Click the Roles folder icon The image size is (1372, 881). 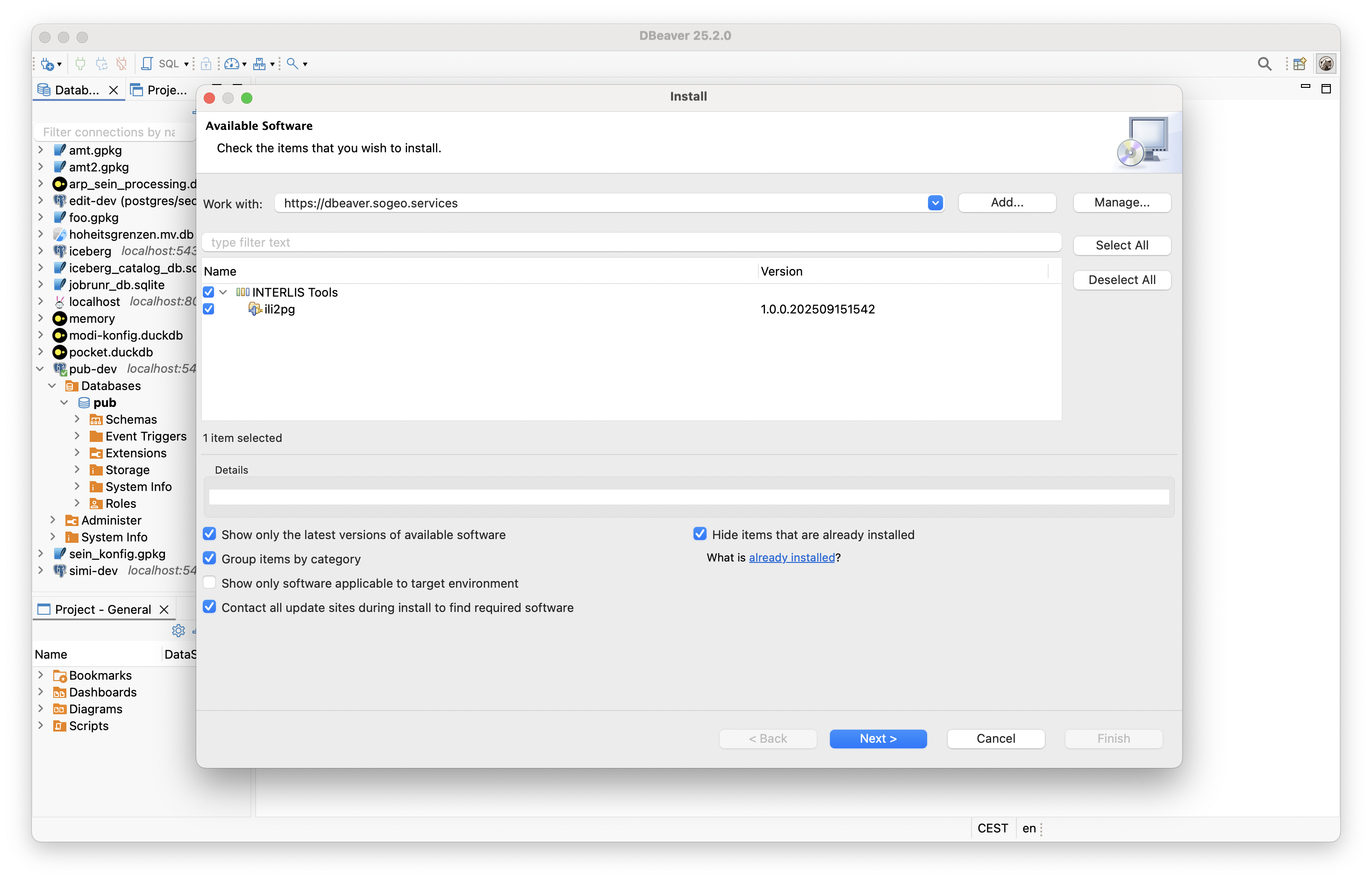pos(96,504)
